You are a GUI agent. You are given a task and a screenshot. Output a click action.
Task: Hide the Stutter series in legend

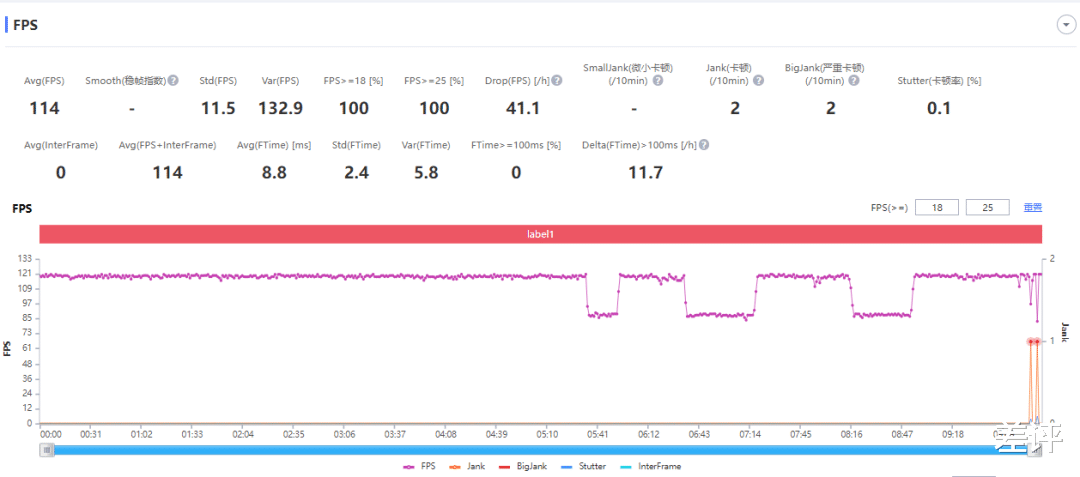[585, 467]
